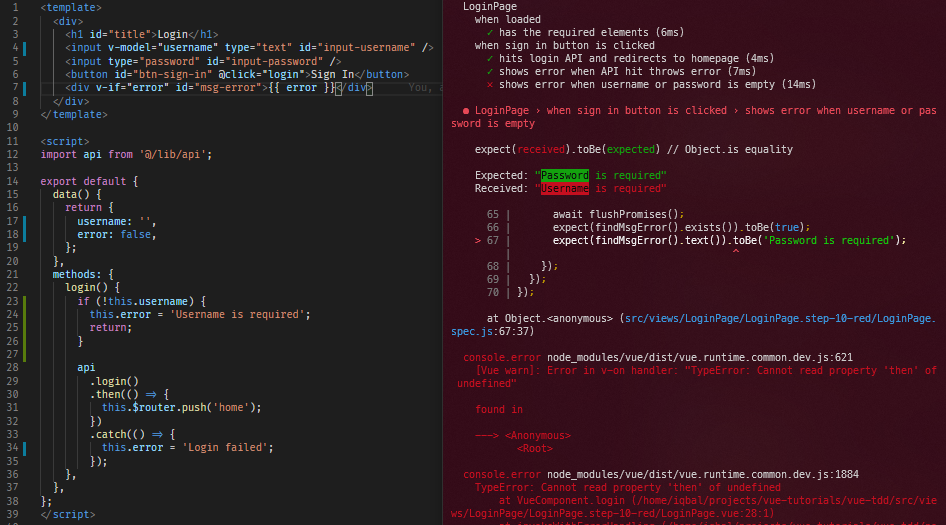Viewport: 946px width, 525px height.
Task: Click the btn-sign-in button code line
Action: pos(237,74)
